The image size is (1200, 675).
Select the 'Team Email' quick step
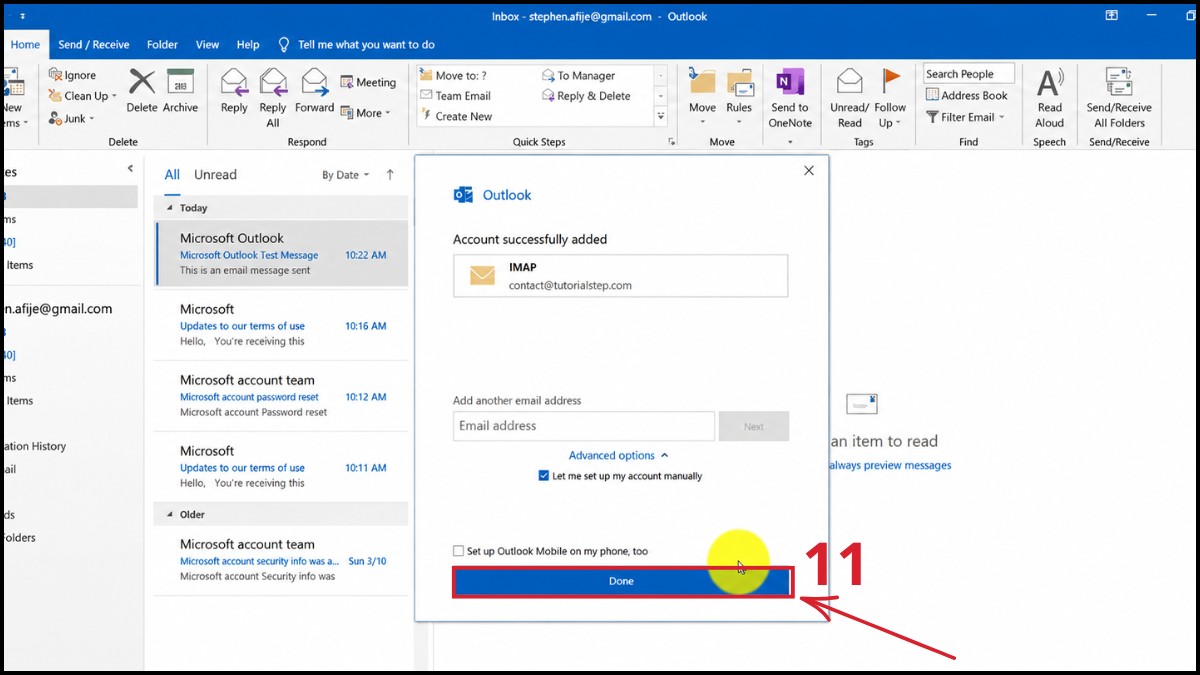pyautogui.click(x=455, y=96)
